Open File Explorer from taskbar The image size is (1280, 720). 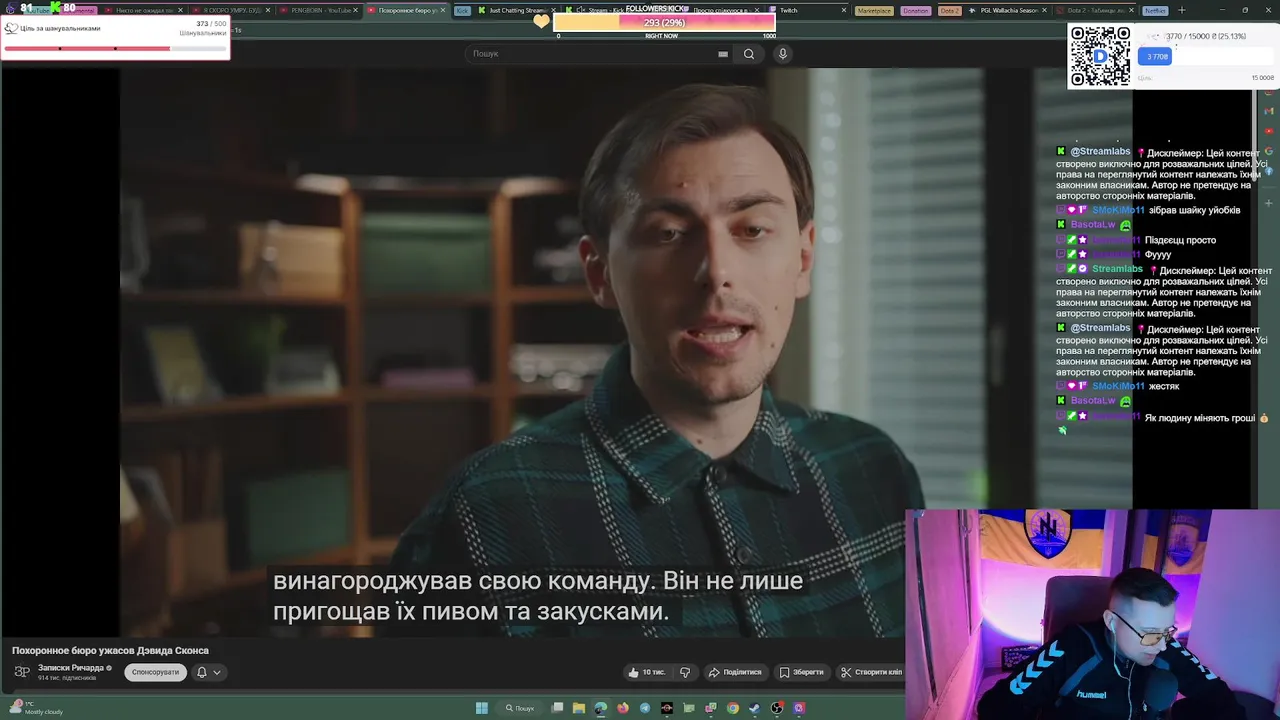pos(579,708)
